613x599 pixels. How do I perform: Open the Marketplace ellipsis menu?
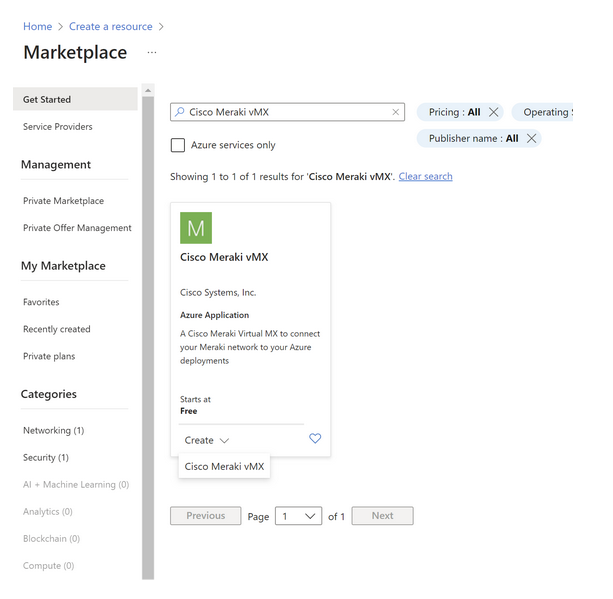[x=152, y=52]
